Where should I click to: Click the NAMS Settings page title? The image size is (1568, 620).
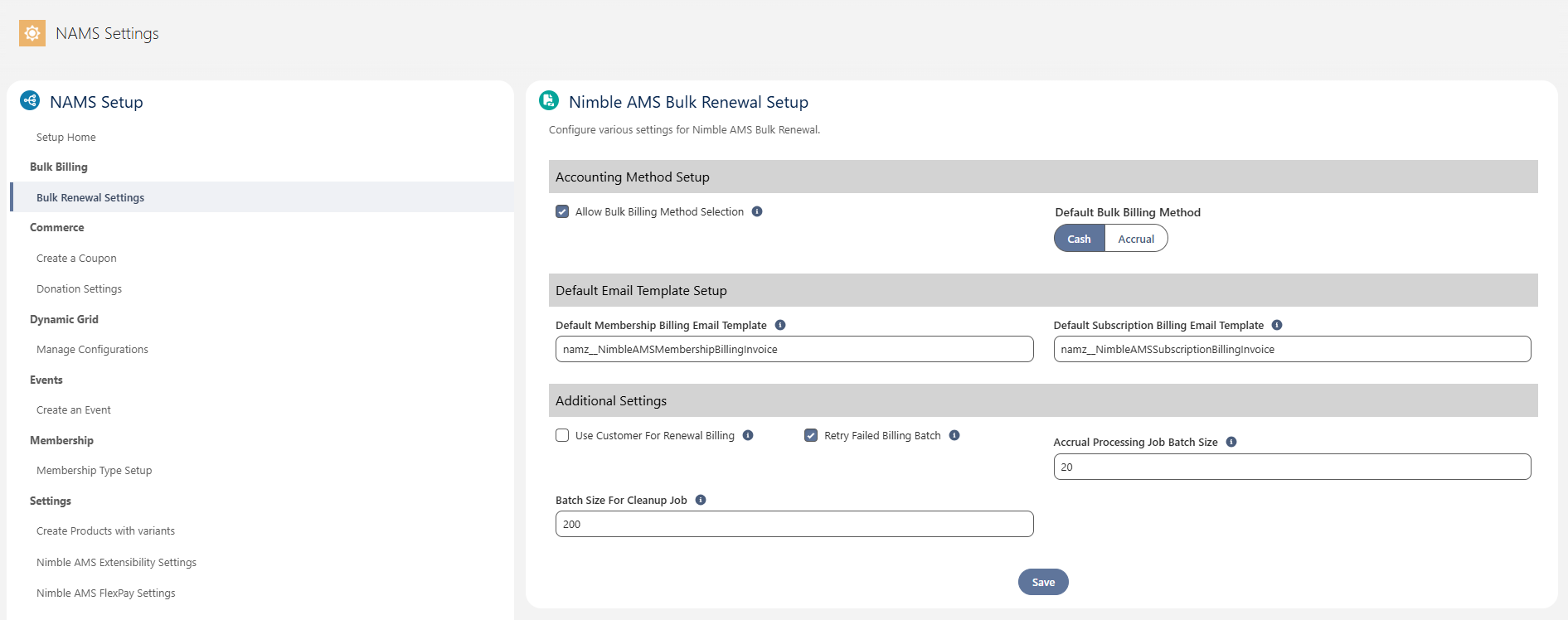[x=107, y=33]
